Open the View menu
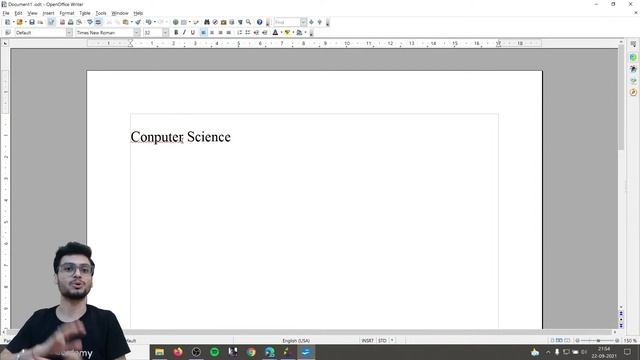The image size is (640, 360). tap(32, 13)
